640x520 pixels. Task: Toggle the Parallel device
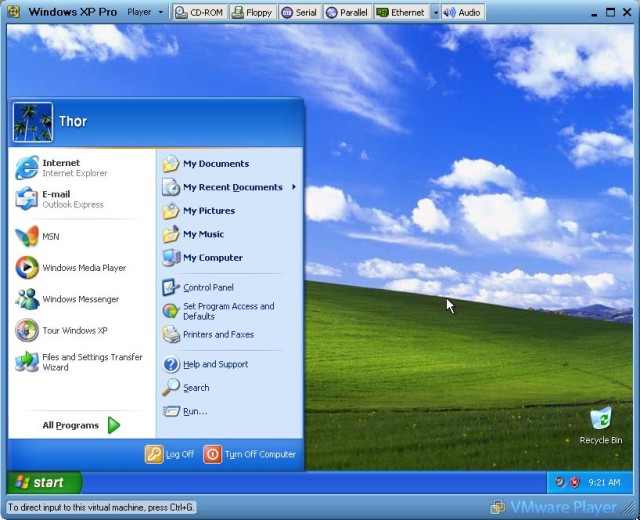(x=347, y=13)
